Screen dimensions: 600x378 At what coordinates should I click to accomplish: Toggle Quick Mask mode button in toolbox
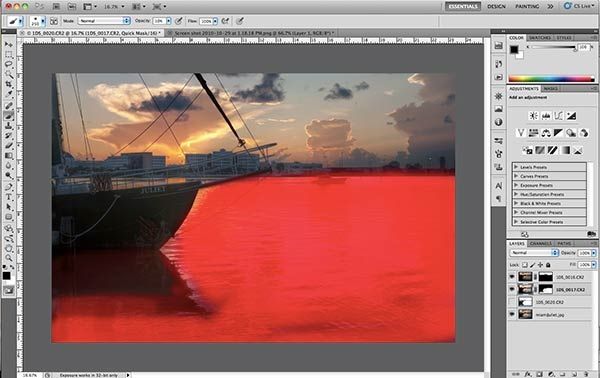[8, 291]
